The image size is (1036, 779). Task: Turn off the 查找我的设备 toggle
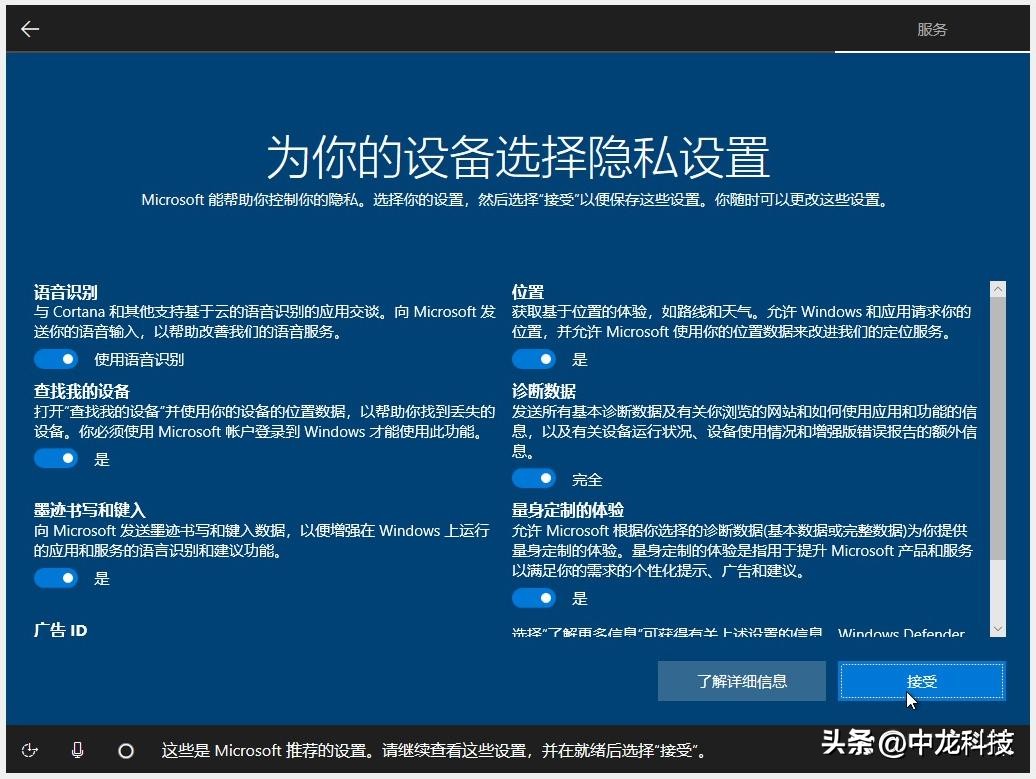click(55, 458)
